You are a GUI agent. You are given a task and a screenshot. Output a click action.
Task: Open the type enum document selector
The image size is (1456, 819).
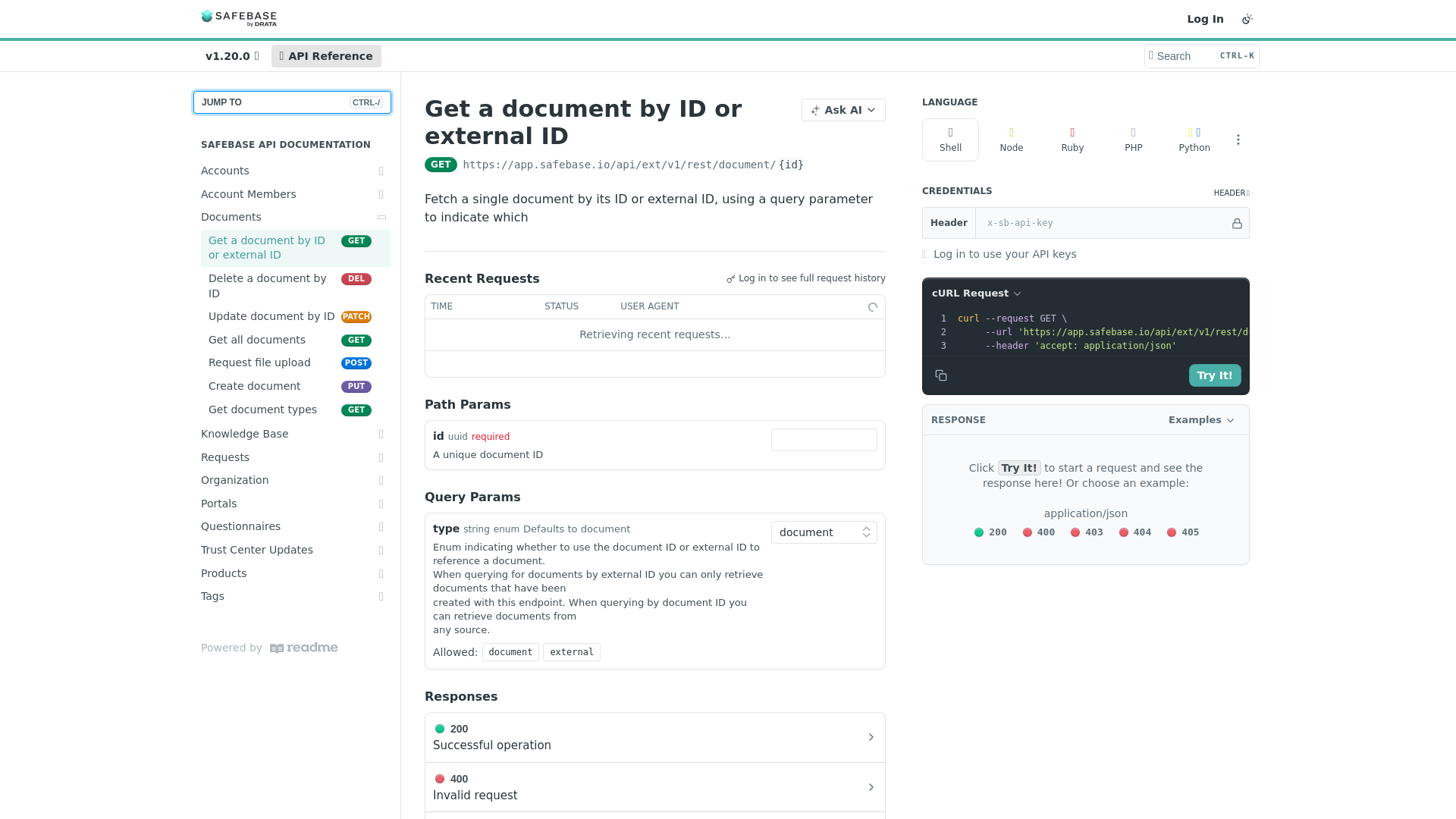coord(824,532)
